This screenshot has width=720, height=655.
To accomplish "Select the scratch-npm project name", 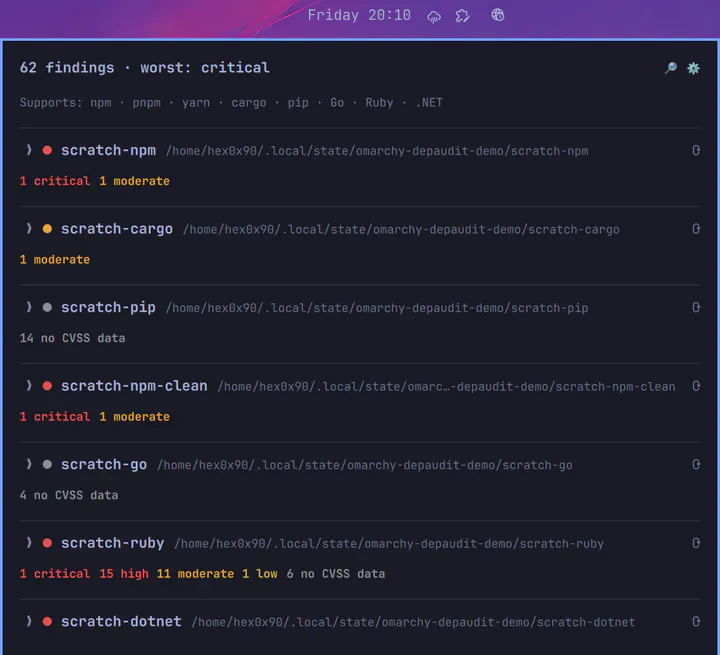I will point(108,150).
